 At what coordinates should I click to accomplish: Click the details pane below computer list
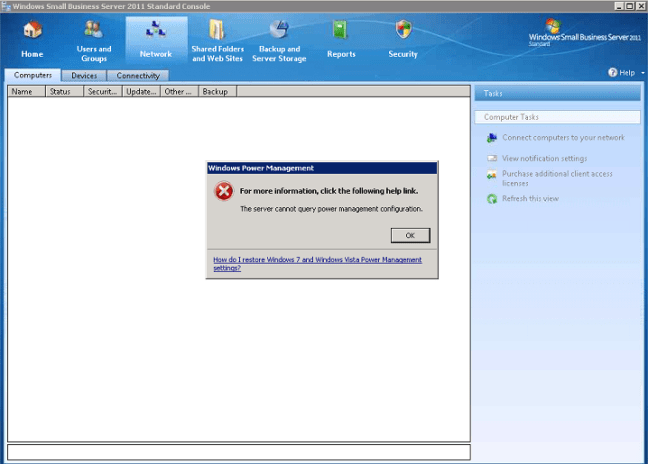[239, 452]
